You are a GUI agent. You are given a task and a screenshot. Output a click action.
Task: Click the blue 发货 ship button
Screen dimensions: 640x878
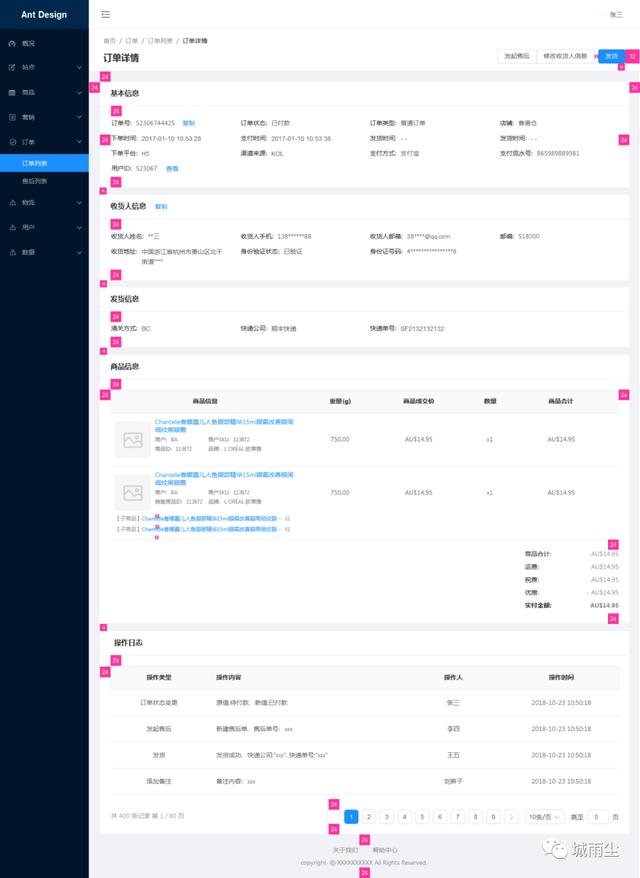pyautogui.click(x=611, y=56)
